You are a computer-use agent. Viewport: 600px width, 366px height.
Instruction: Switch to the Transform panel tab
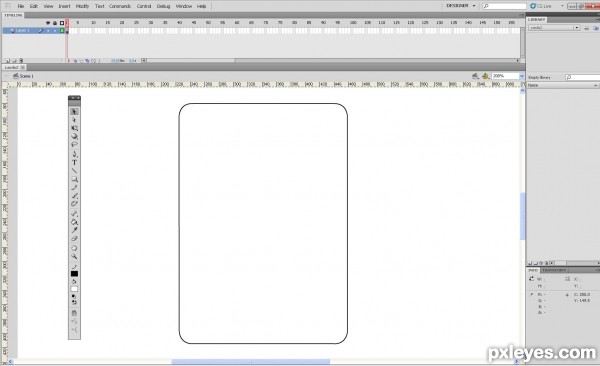(554, 270)
